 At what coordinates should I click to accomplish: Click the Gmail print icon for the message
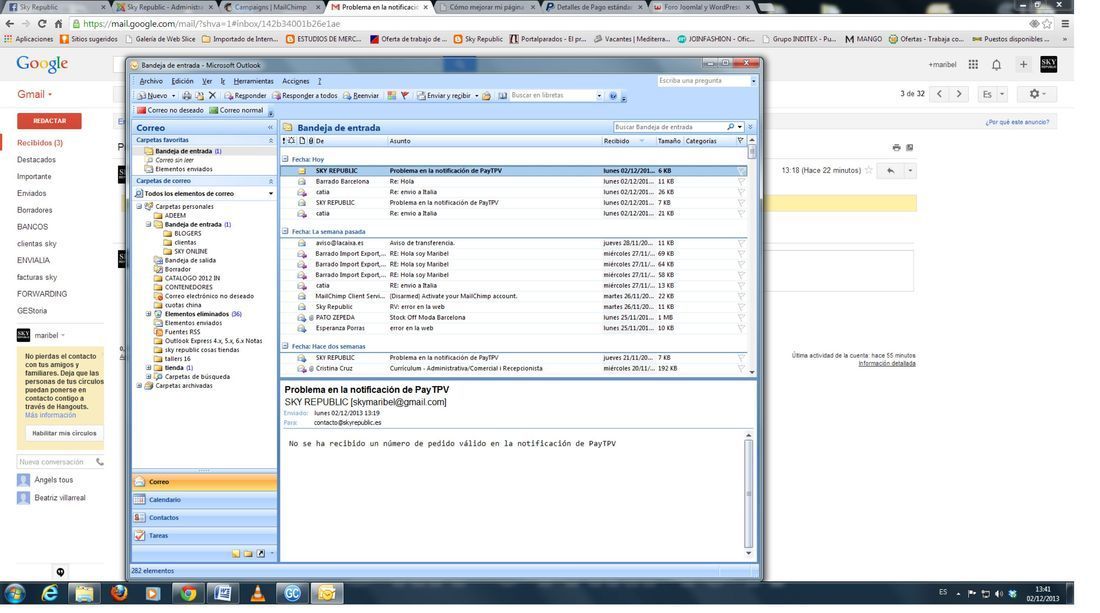pyautogui.click(x=896, y=147)
